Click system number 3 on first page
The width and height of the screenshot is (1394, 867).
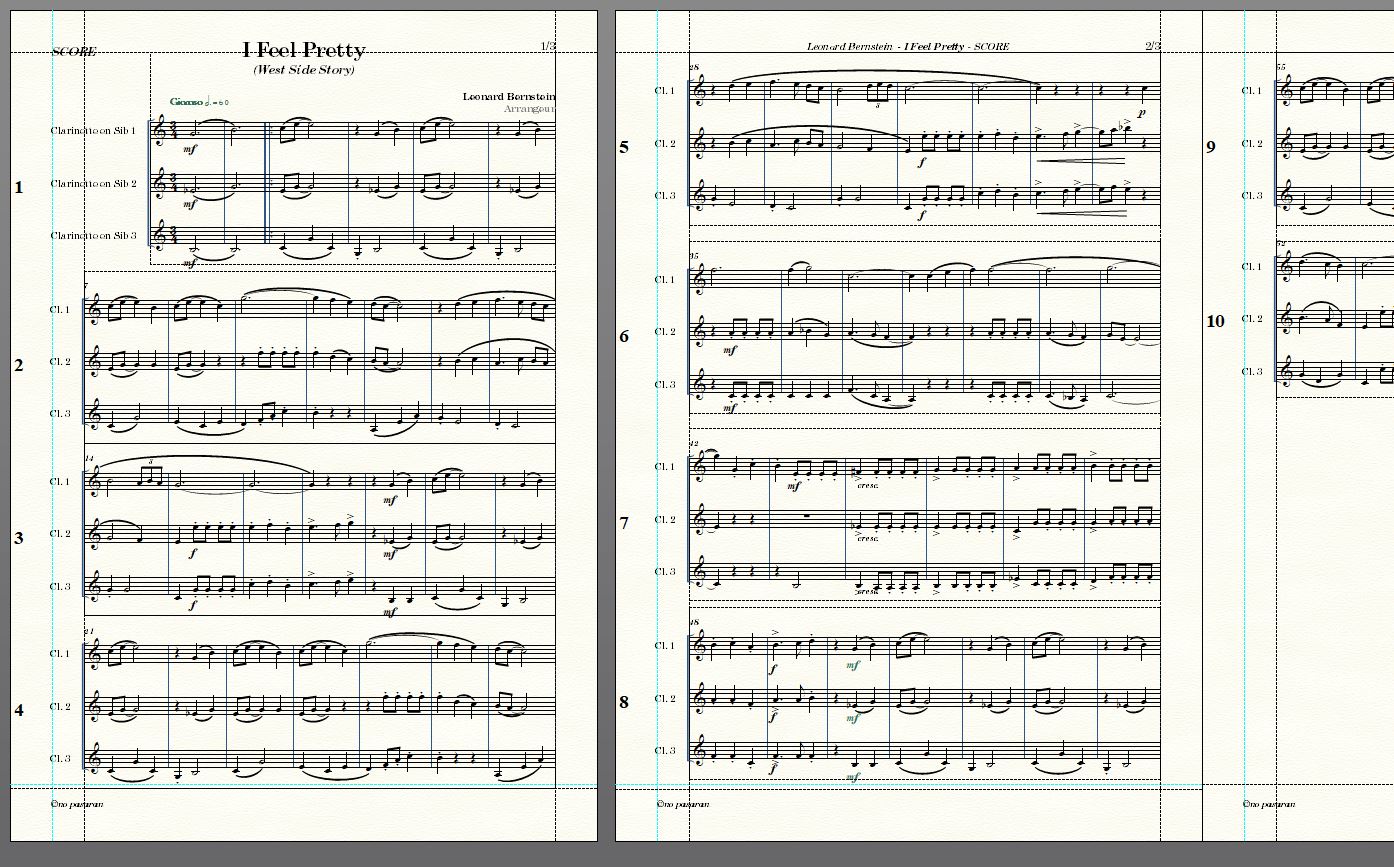coord(19,538)
